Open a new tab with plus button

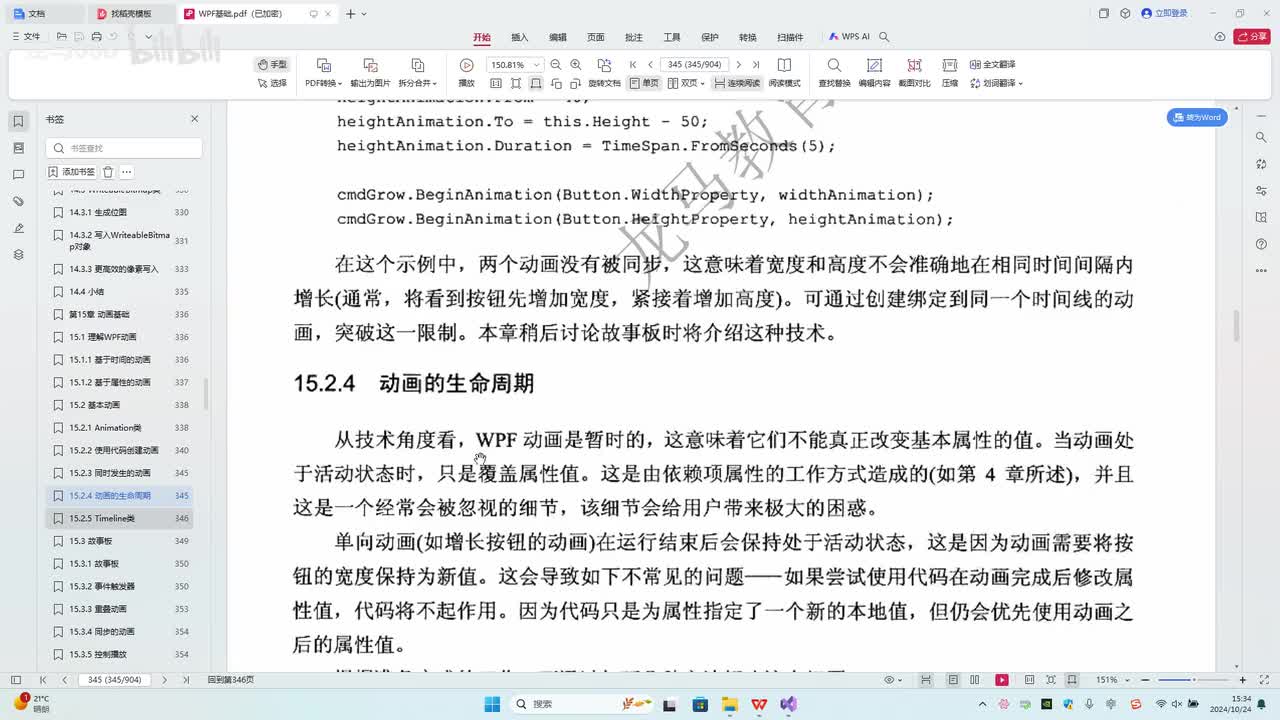(x=350, y=14)
